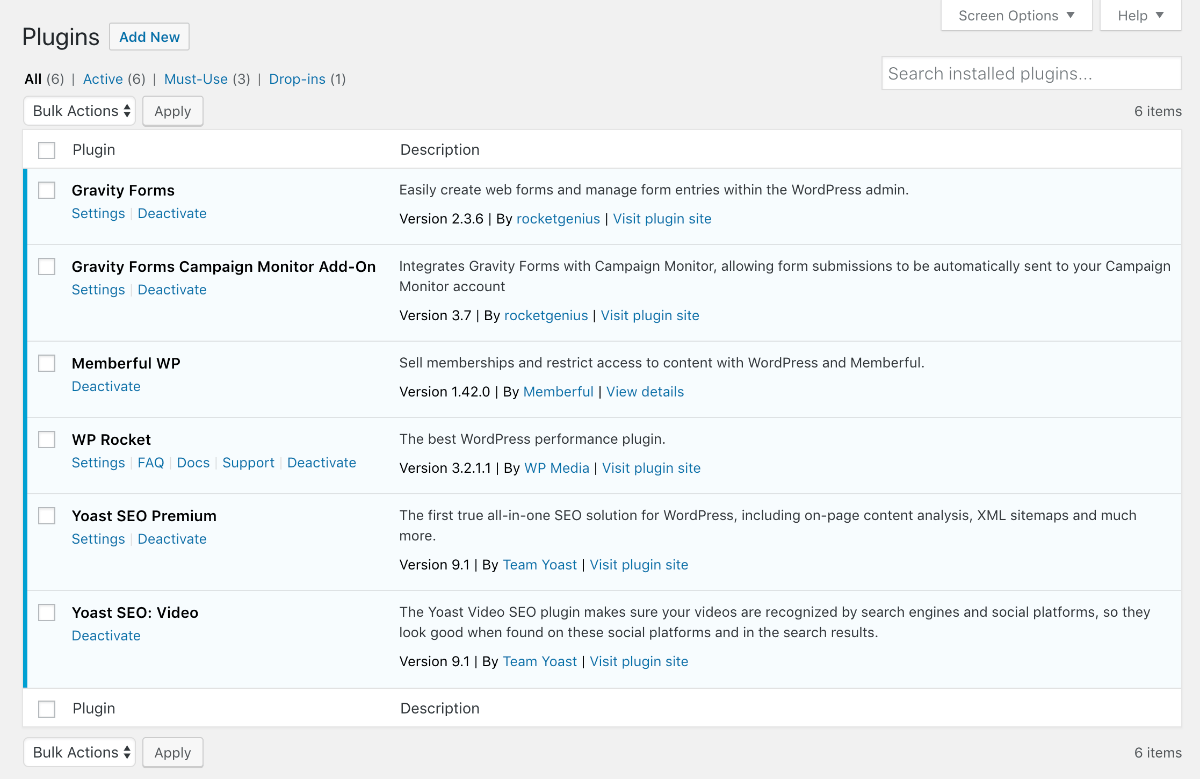Tick the Gravity Forms plugin checkbox
The height and width of the screenshot is (779, 1200).
coord(47,190)
